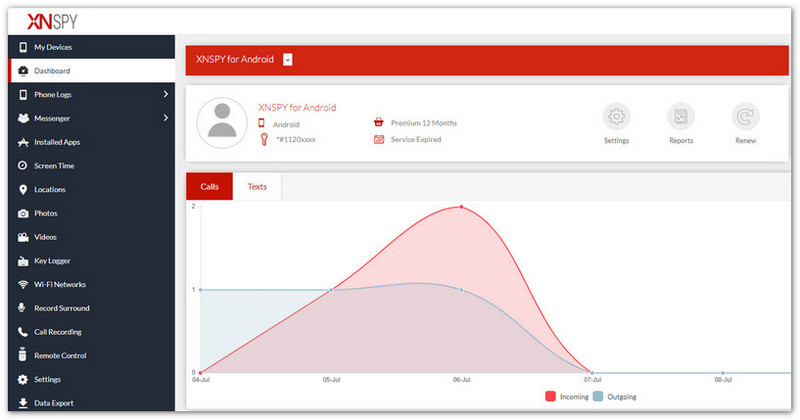Expand the Messenger chevron
800x420 pixels.
(165, 118)
